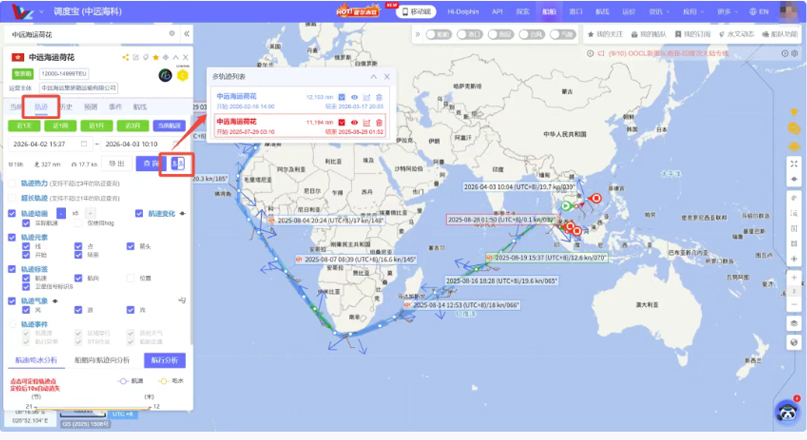Switch to the 历史 tab
Screen dimensions: 807x440
pos(65,106)
